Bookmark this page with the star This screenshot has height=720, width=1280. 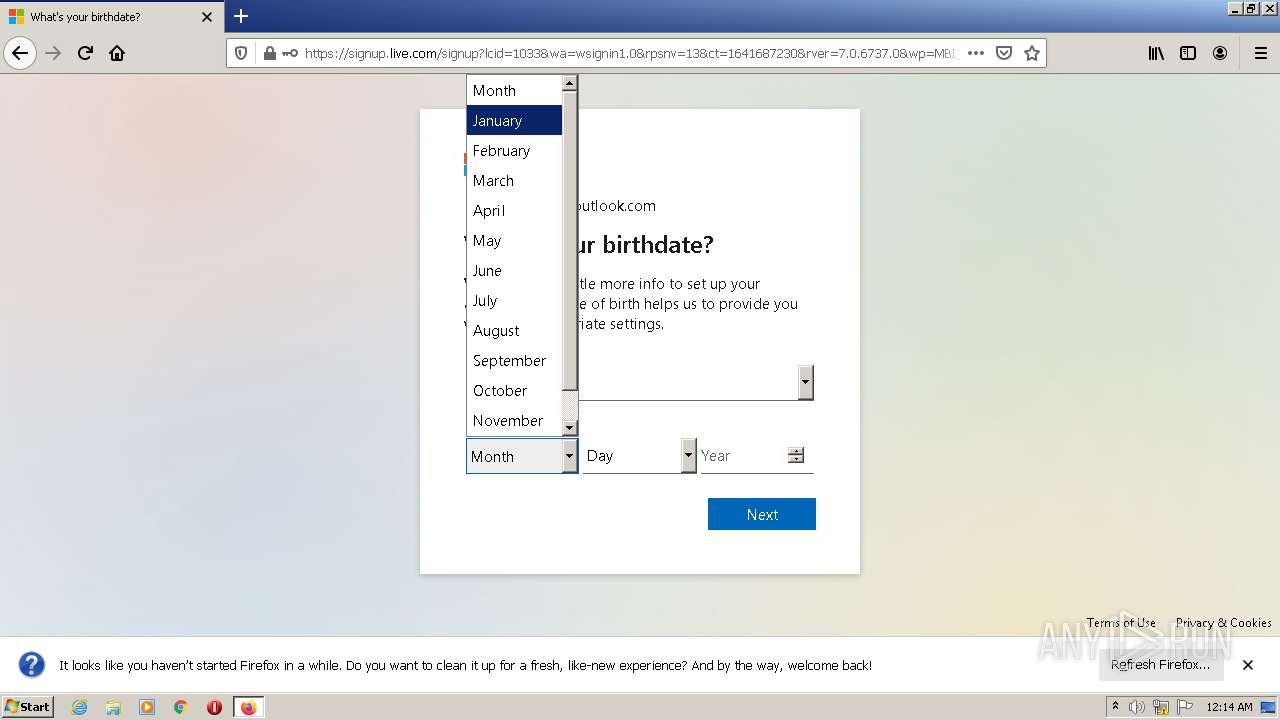pos(1032,53)
